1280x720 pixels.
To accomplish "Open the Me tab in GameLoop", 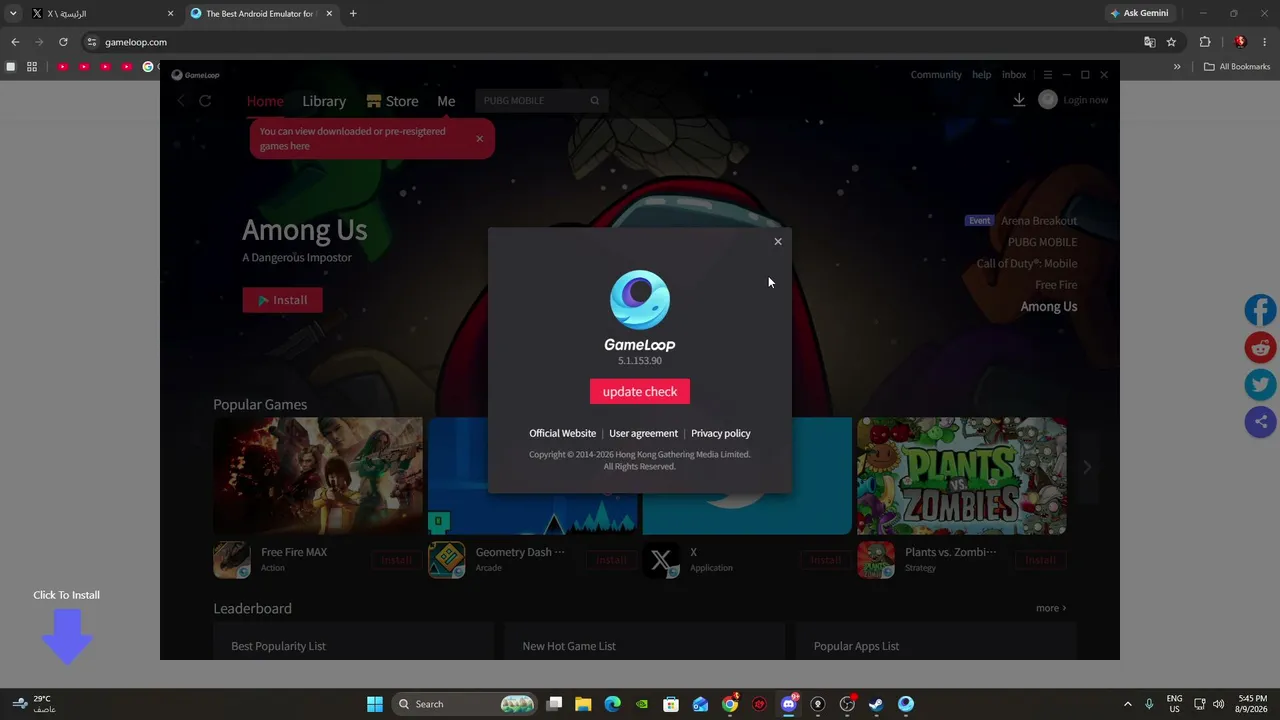I will (446, 101).
